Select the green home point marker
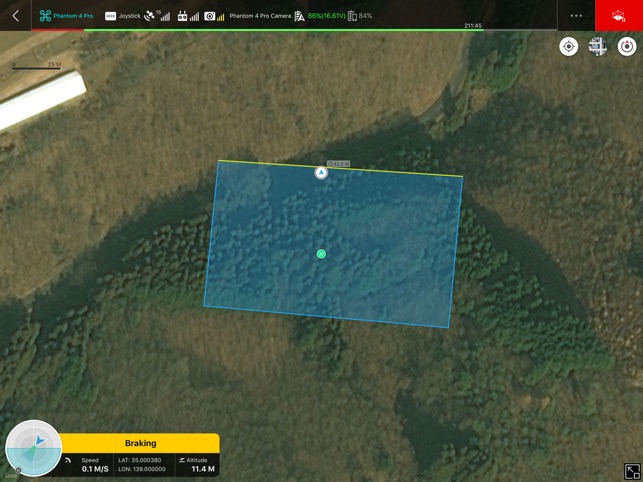The height and width of the screenshot is (482, 643). [x=321, y=254]
